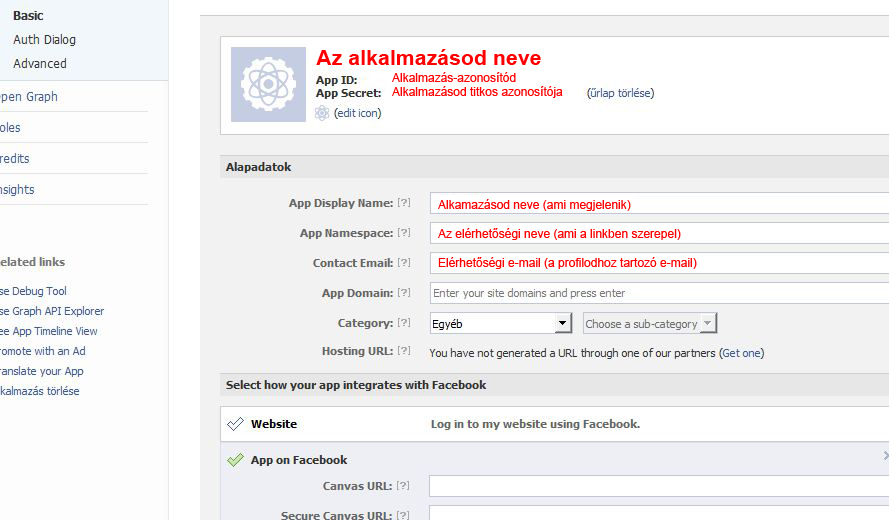Click the help [?] next to App Namespace
889x520 pixels.
tap(404, 232)
